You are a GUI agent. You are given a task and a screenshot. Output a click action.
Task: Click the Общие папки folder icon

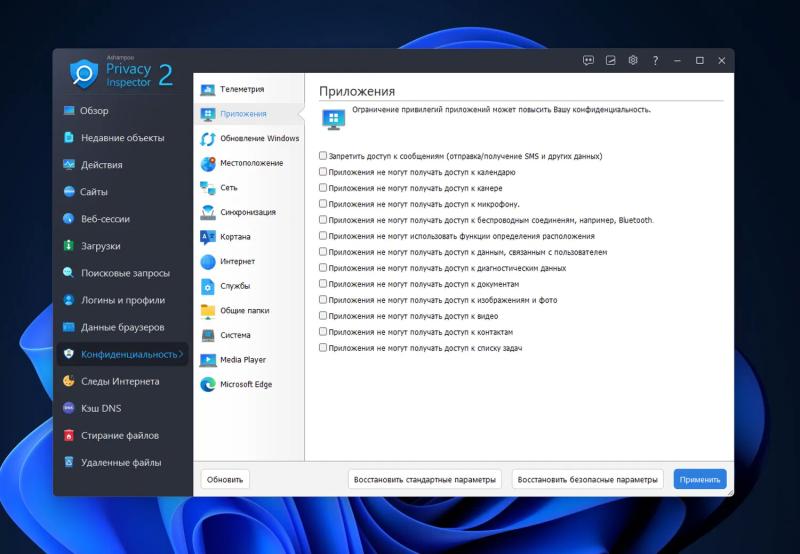pos(208,311)
